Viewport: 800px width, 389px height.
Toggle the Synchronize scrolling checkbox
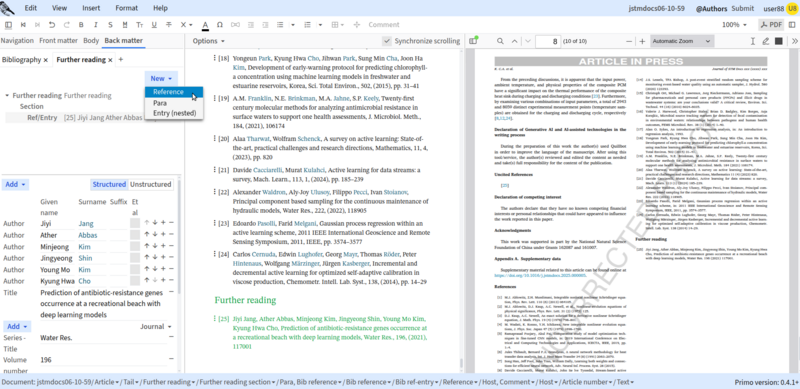[387, 41]
